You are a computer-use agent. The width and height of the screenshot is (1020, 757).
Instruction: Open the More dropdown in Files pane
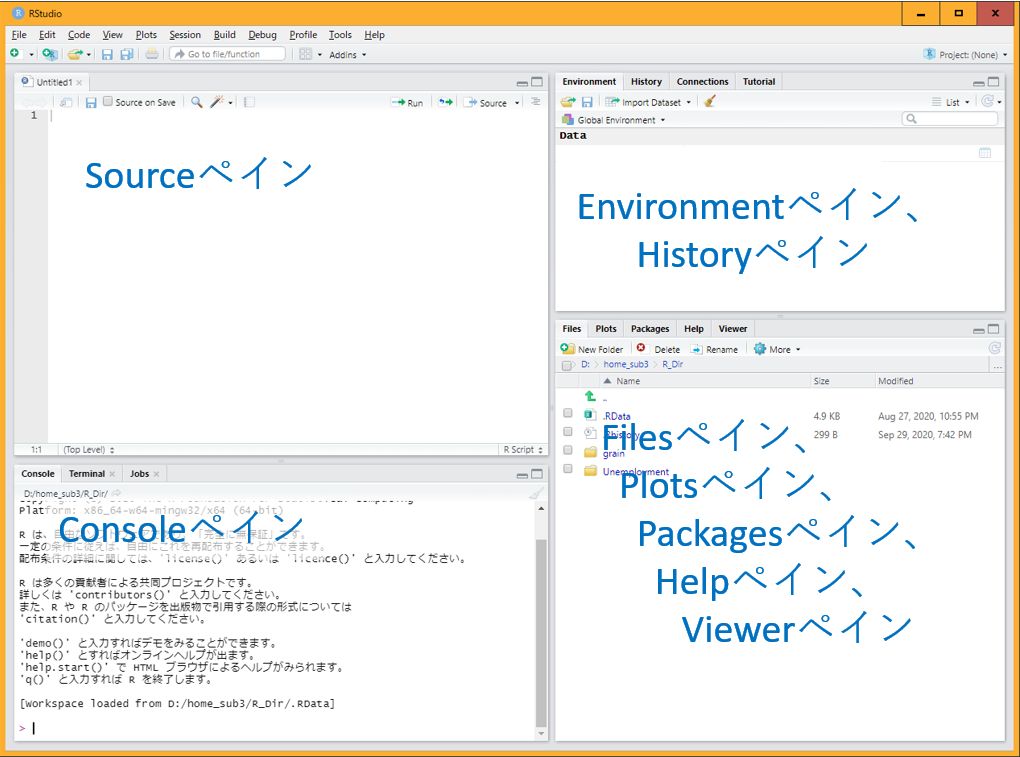[x=777, y=349]
